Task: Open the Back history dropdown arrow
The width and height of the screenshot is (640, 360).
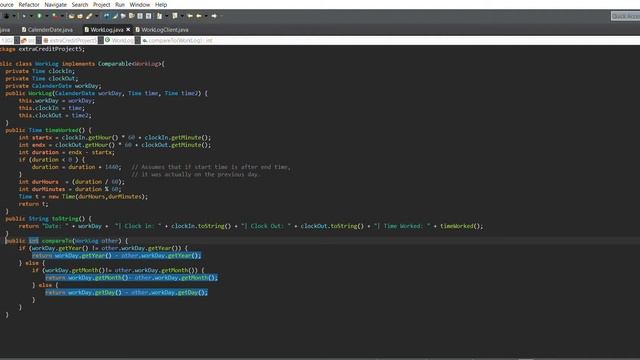Action: tap(206, 16)
